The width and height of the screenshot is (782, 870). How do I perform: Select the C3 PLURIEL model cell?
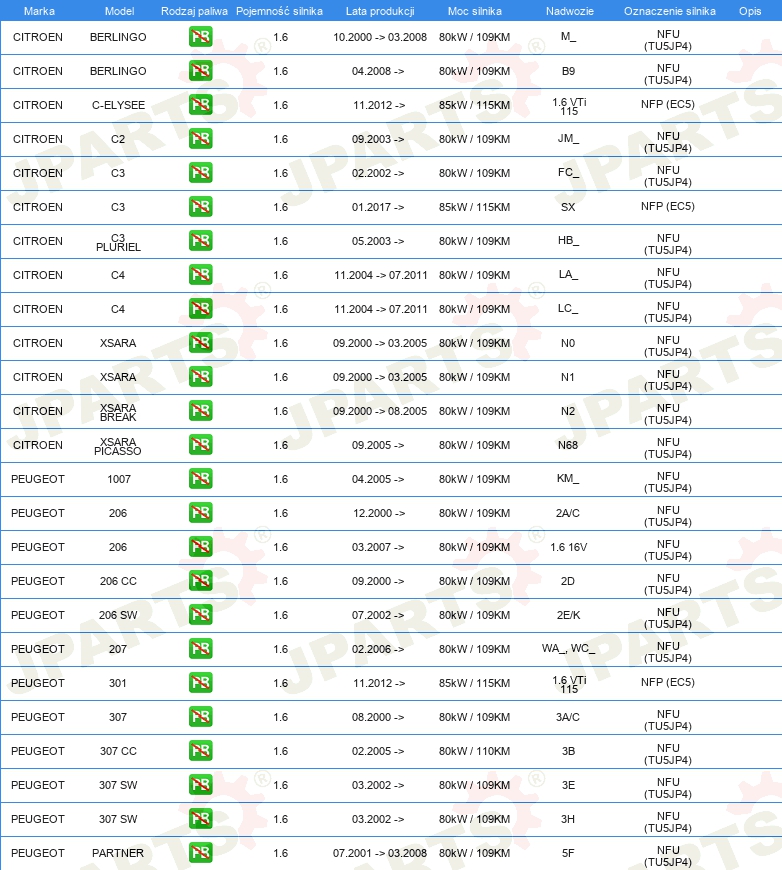pos(118,242)
